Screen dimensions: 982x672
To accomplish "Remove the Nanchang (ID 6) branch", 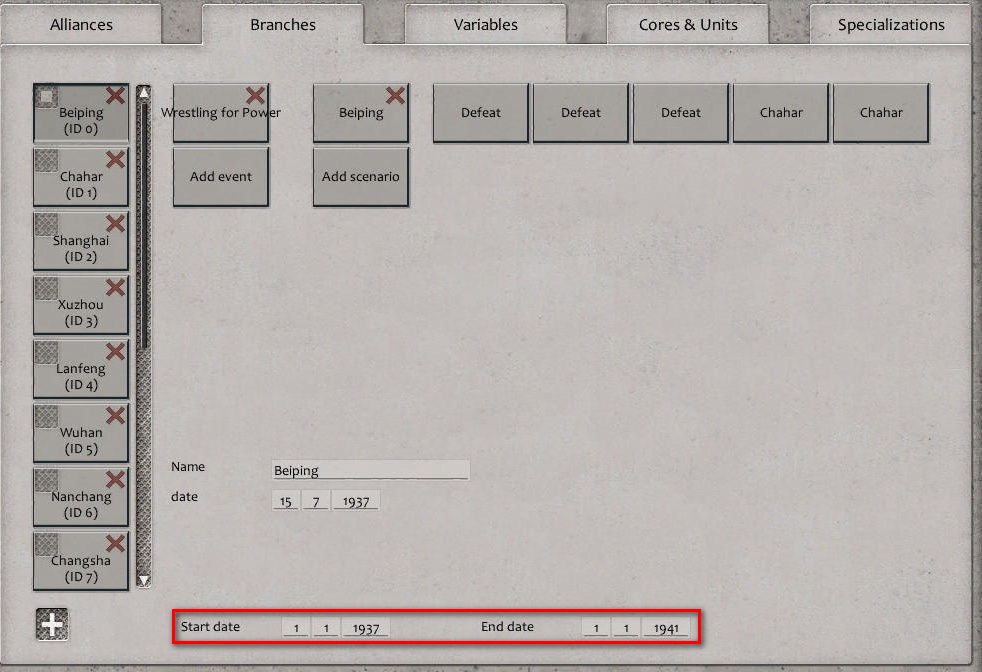I will [115, 478].
